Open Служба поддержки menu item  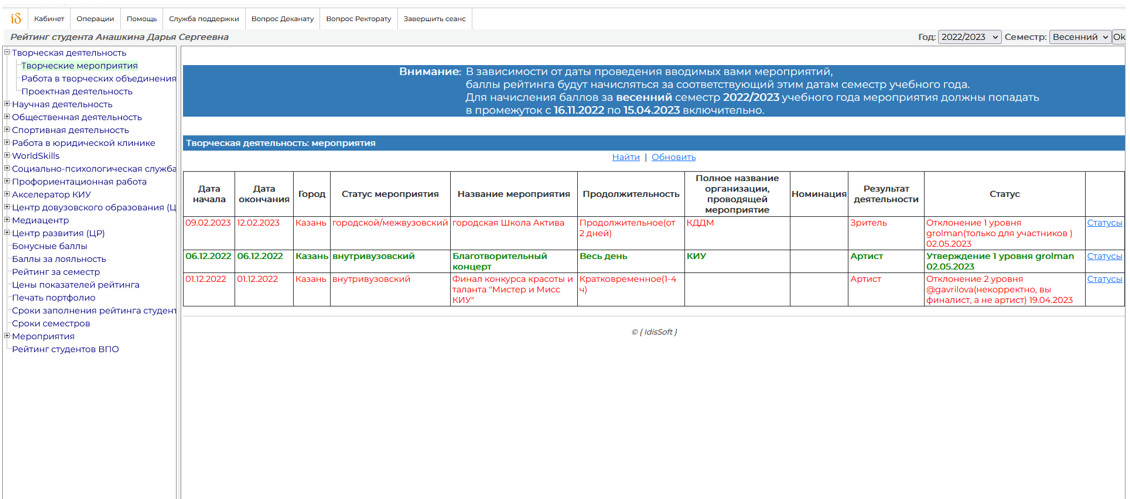(x=204, y=19)
